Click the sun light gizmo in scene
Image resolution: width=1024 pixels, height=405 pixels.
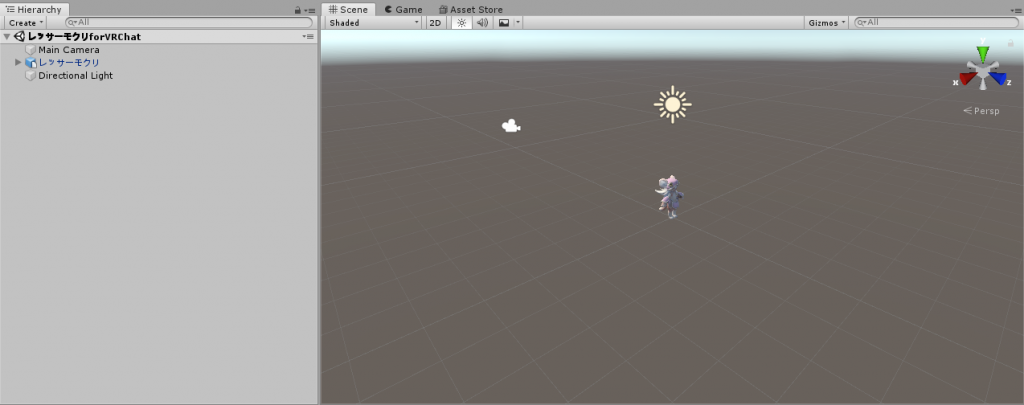(672, 104)
